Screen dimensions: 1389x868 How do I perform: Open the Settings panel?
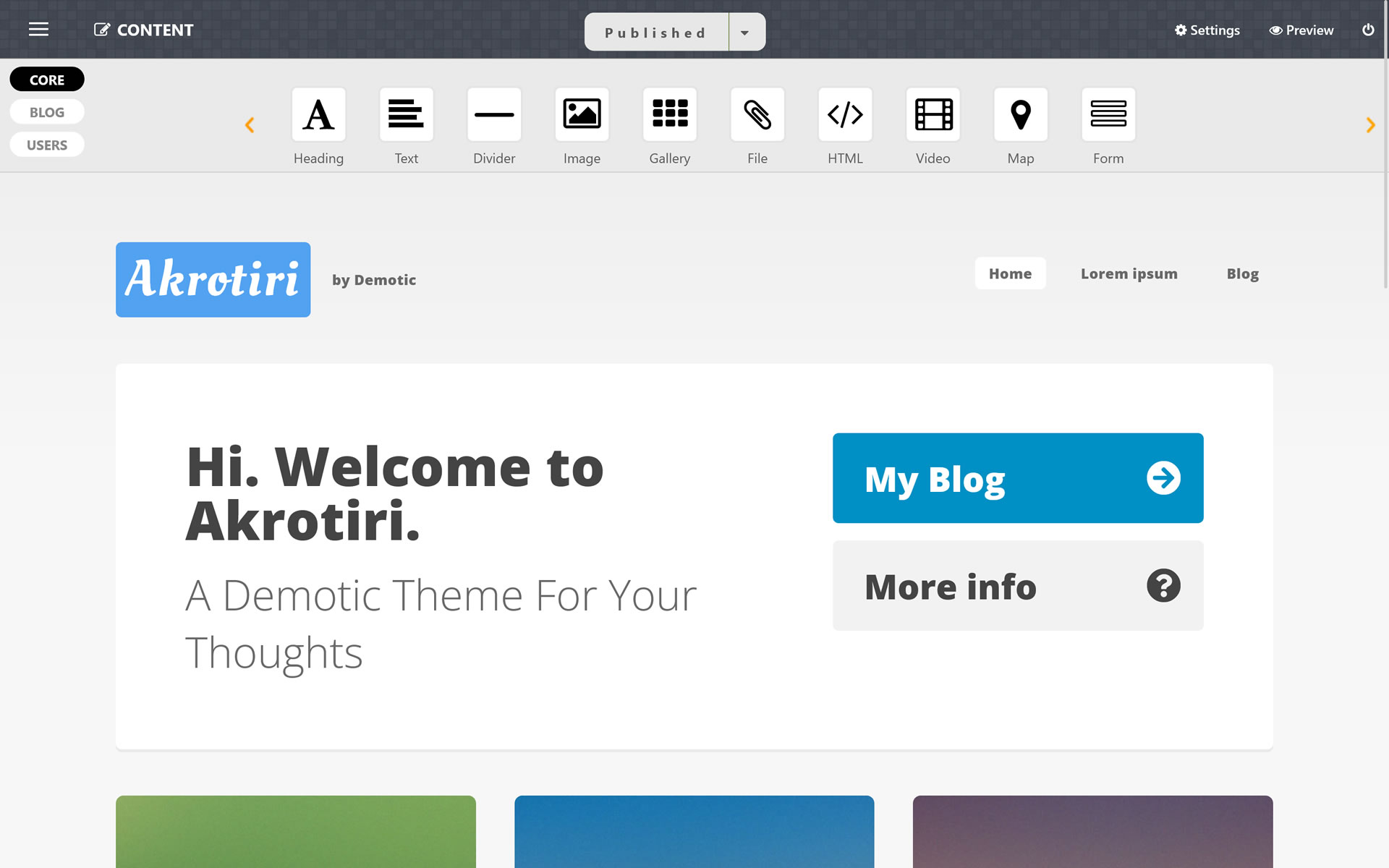[x=1207, y=30]
